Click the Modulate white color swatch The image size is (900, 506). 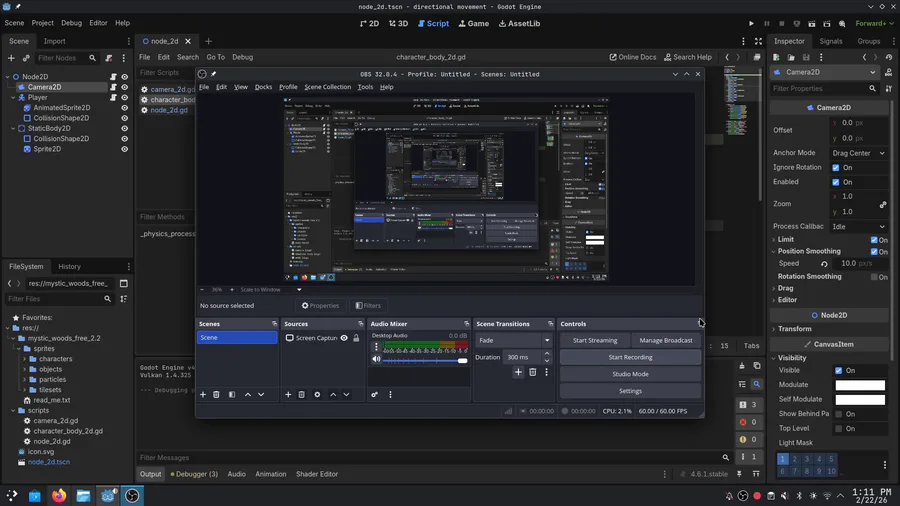click(x=860, y=385)
